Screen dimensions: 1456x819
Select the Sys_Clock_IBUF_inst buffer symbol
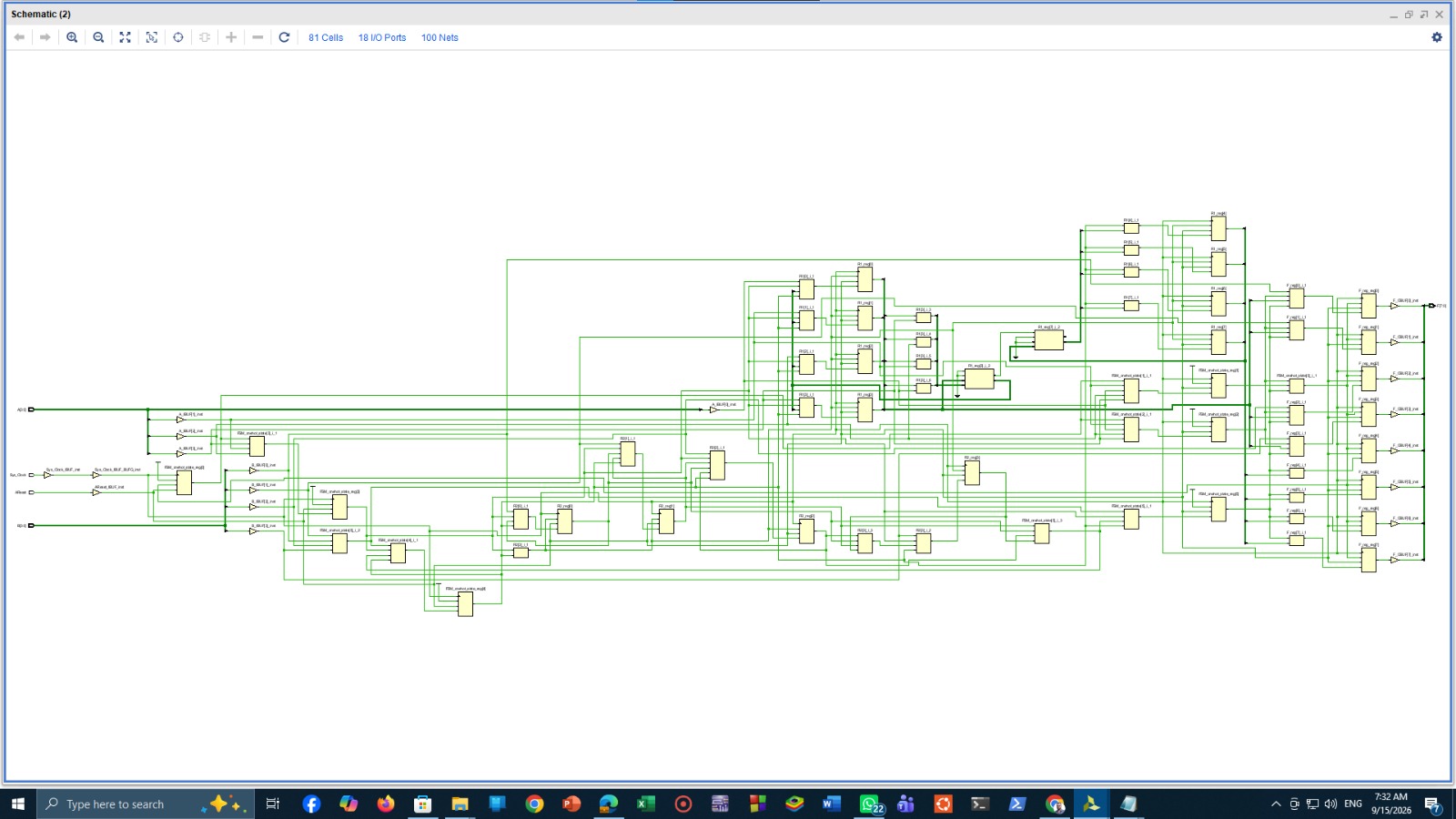point(48,475)
